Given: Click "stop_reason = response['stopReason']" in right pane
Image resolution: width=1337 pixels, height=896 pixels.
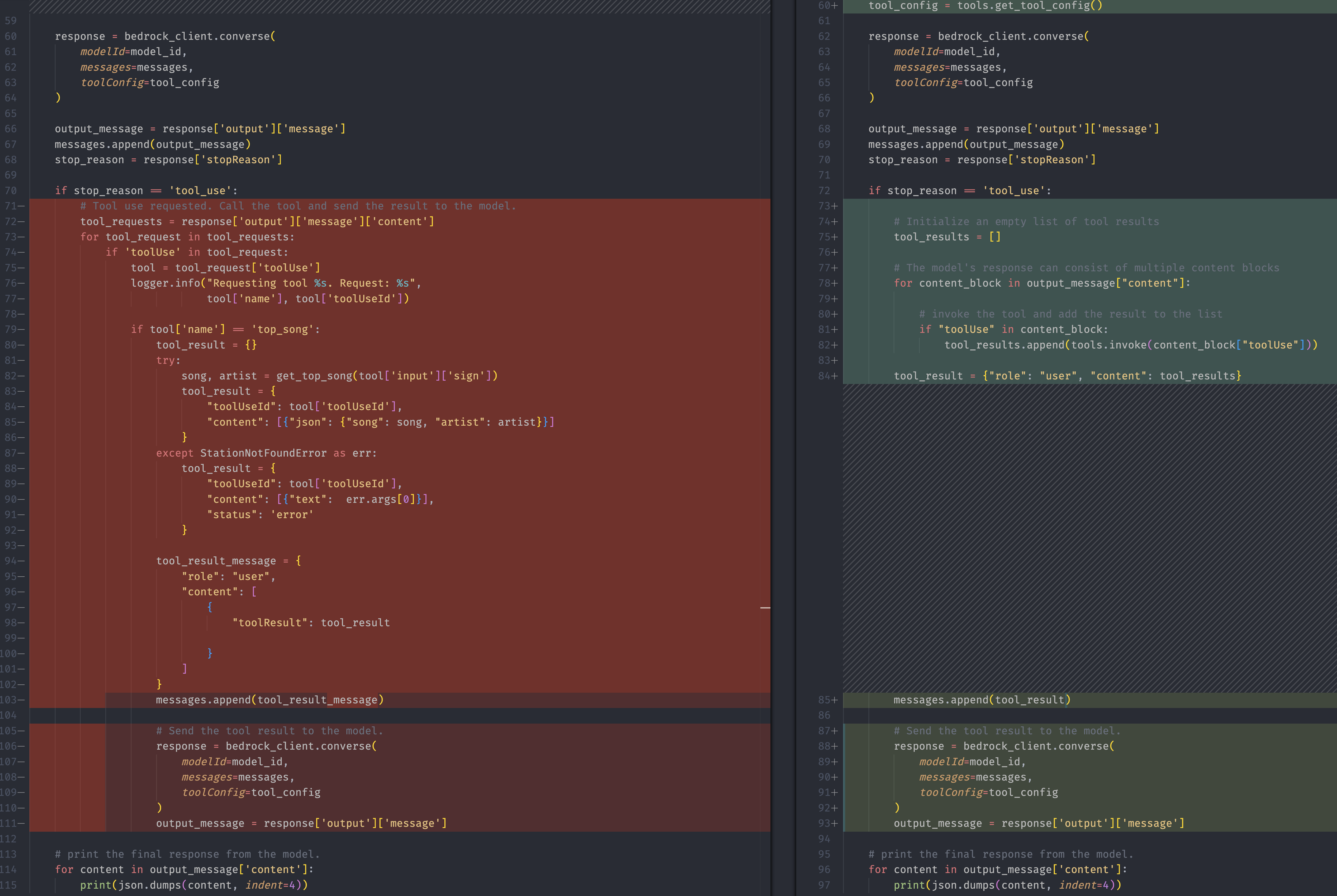Looking at the screenshot, I should 982,160.
